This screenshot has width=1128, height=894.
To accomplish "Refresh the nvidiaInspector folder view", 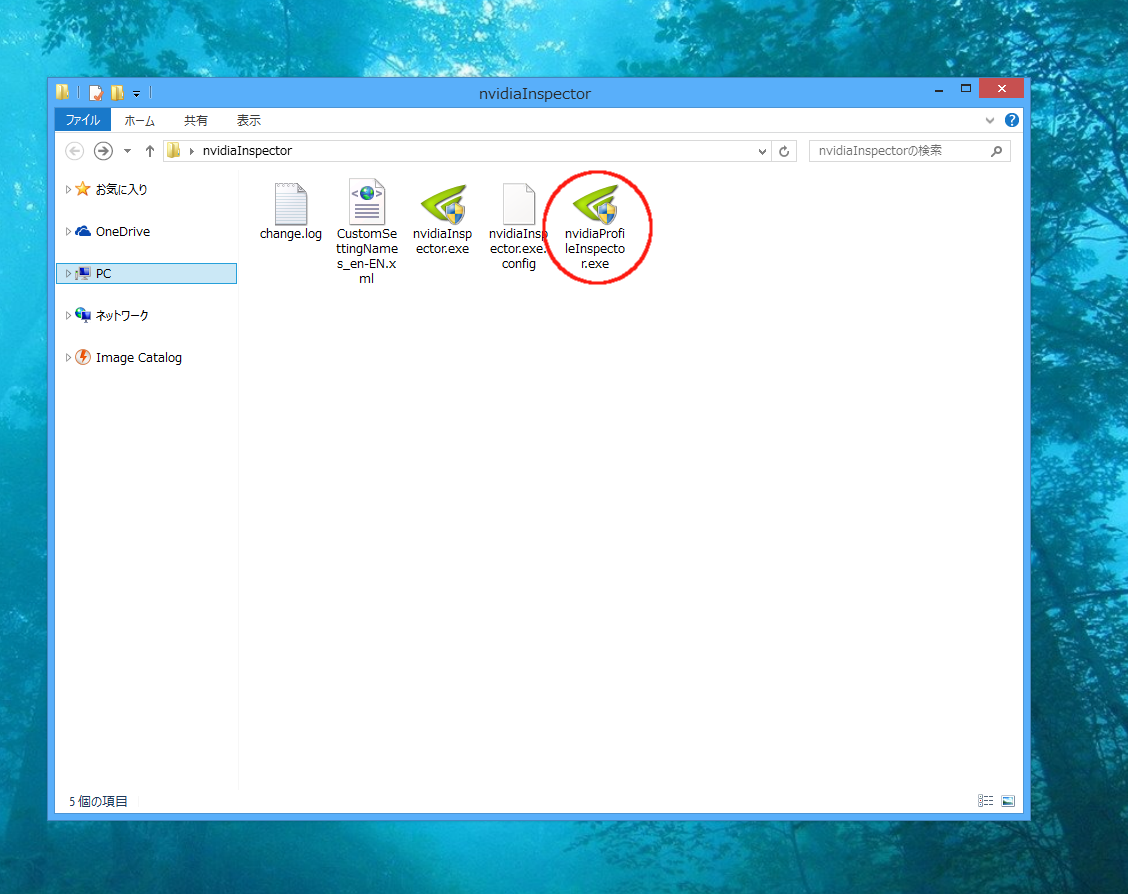I will [784, 151].
